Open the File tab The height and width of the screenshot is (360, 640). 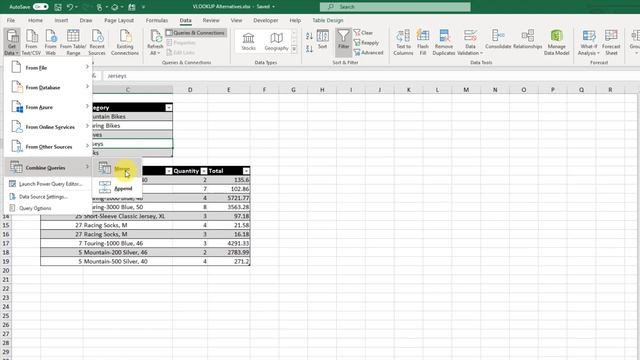pyautogui.click(x=11, y=20)
